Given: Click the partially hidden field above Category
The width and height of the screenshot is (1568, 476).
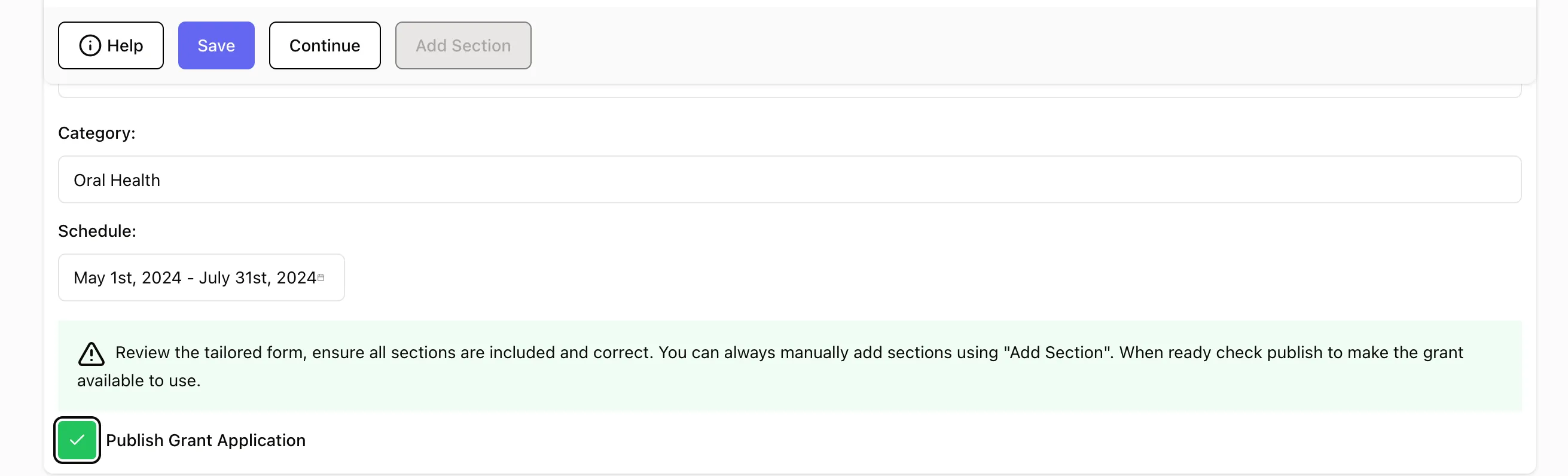Looking at the screenshot, I should click(789, 91).
